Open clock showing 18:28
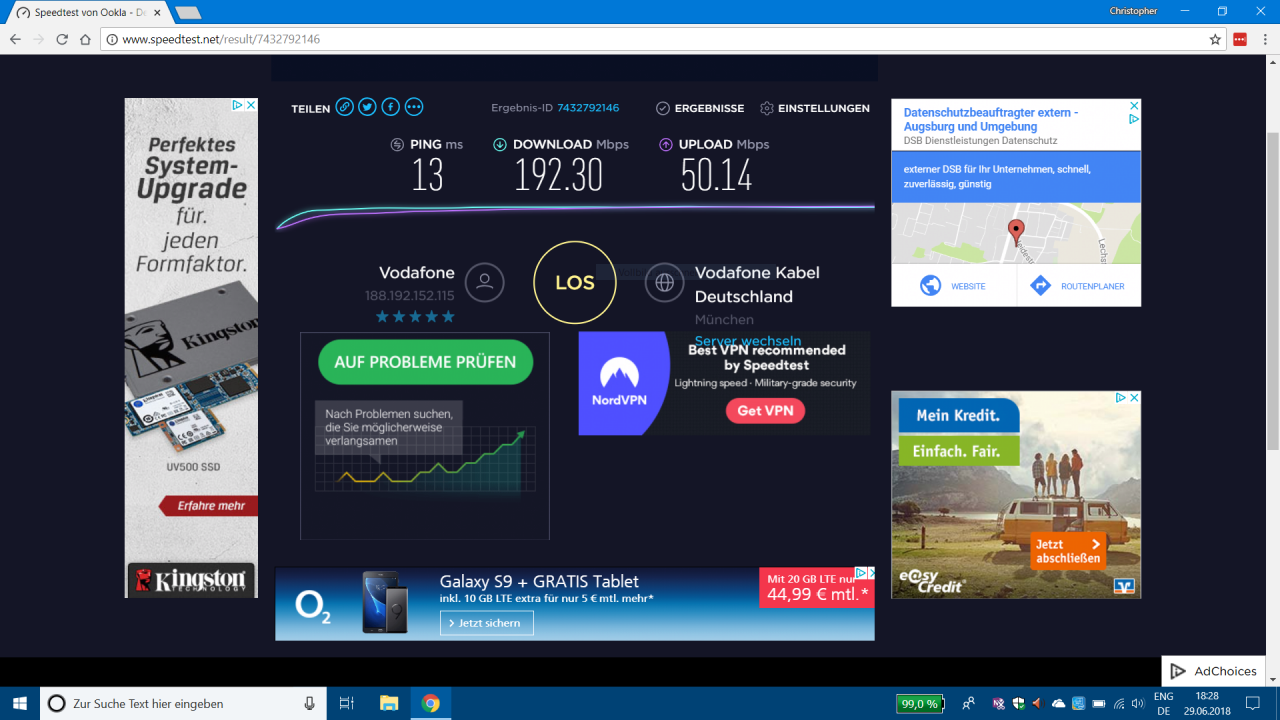This screenshot has width=1280, height=720. 1207,703
